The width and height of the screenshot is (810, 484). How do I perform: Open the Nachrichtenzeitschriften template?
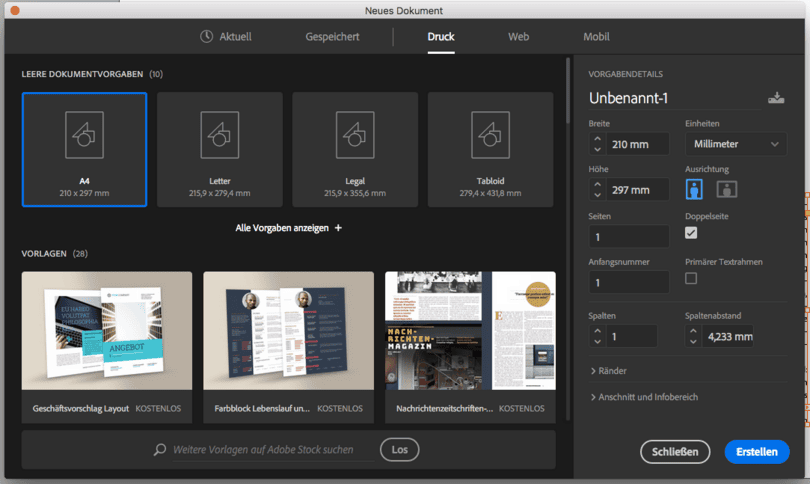coord(470,347)
